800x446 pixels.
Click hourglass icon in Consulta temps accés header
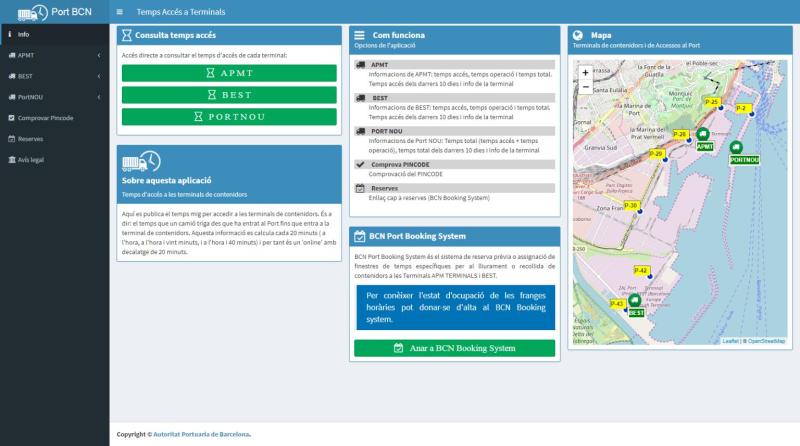(127, 35)
